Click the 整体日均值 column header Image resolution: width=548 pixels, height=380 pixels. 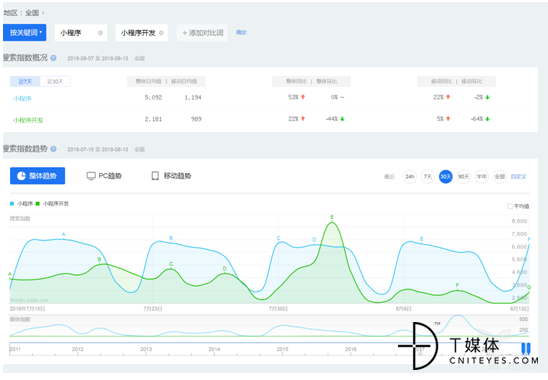tap(149, 81)
